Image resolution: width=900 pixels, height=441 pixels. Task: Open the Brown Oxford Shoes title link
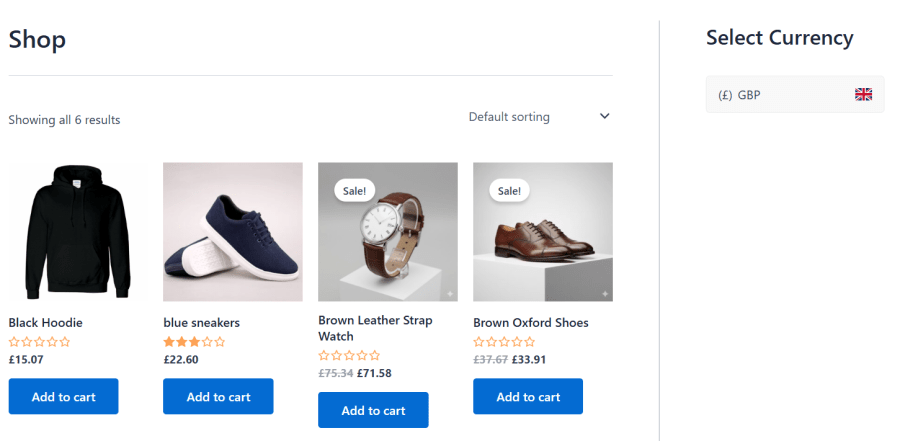pyautogui.click(x=530, y=323)
